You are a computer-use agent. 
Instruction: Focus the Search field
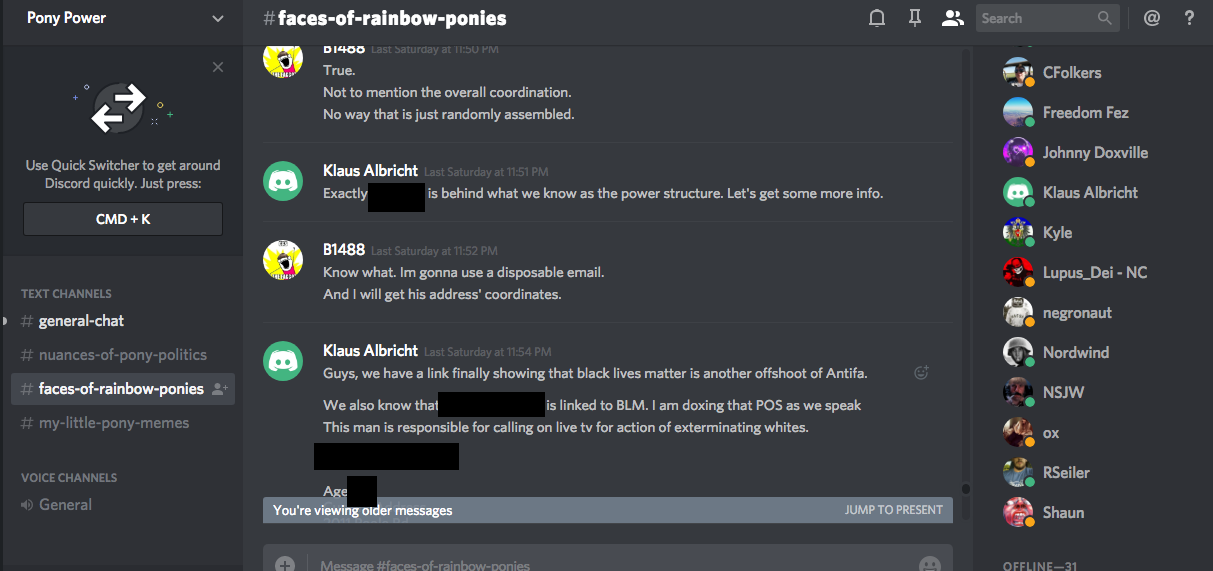click(x=1035, y=18)
